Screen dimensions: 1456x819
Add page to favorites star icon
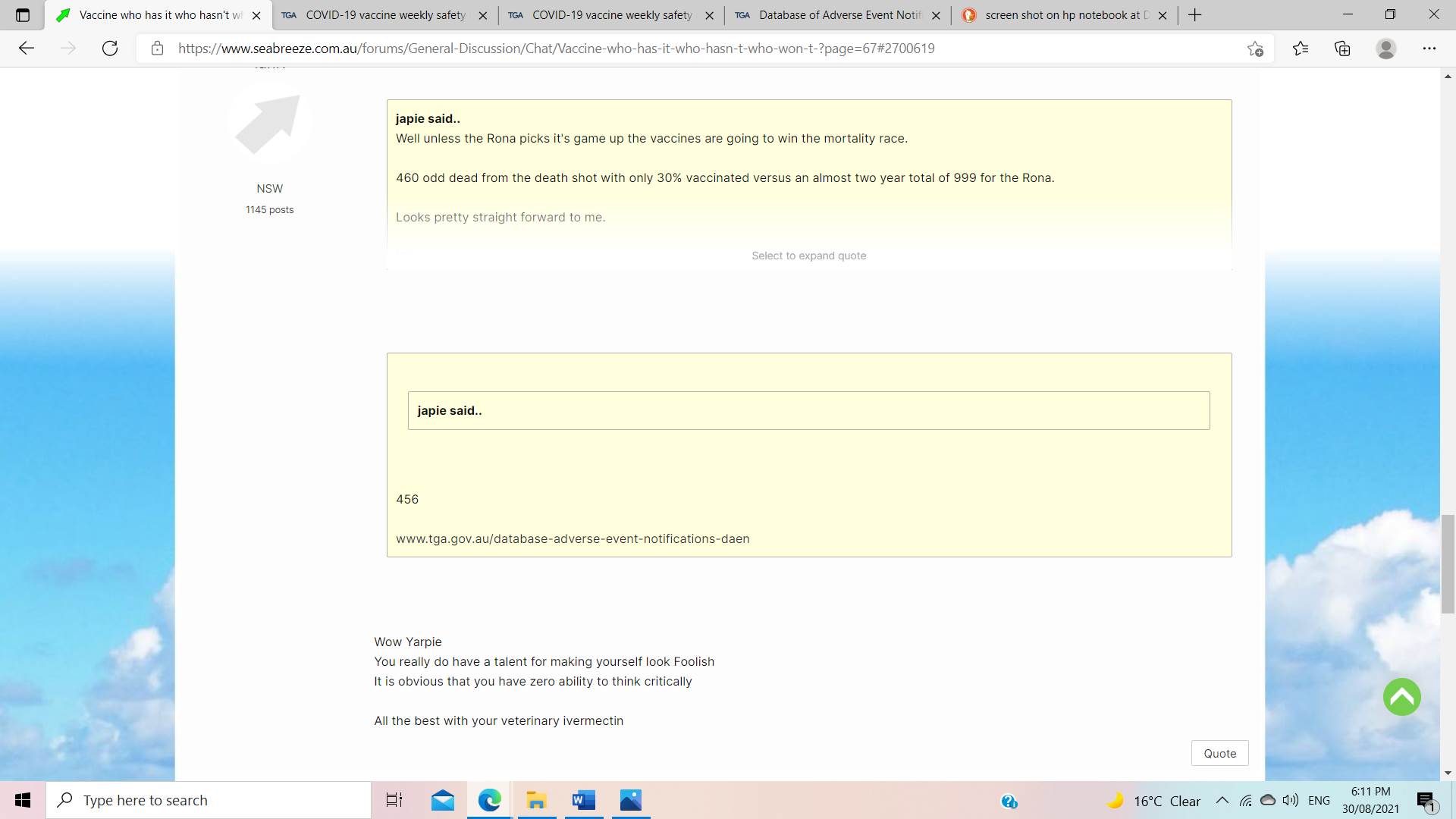click(x=1255, y=49)
